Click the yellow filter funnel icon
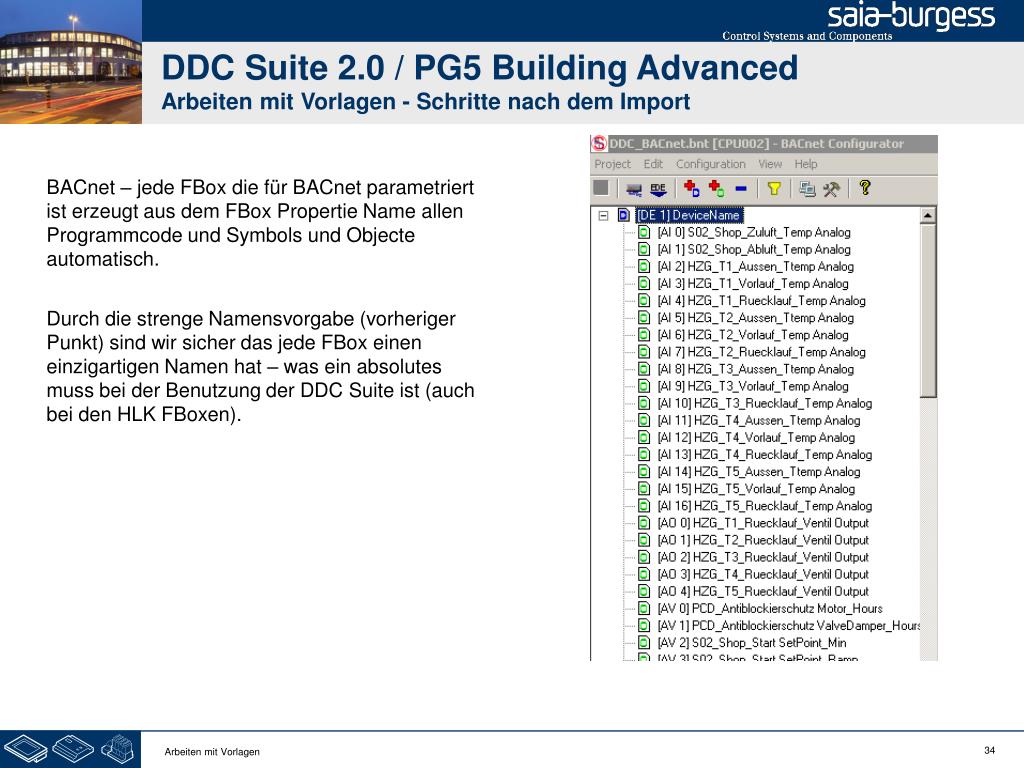The image size is (1024, 768). click(x=774, y=189)
